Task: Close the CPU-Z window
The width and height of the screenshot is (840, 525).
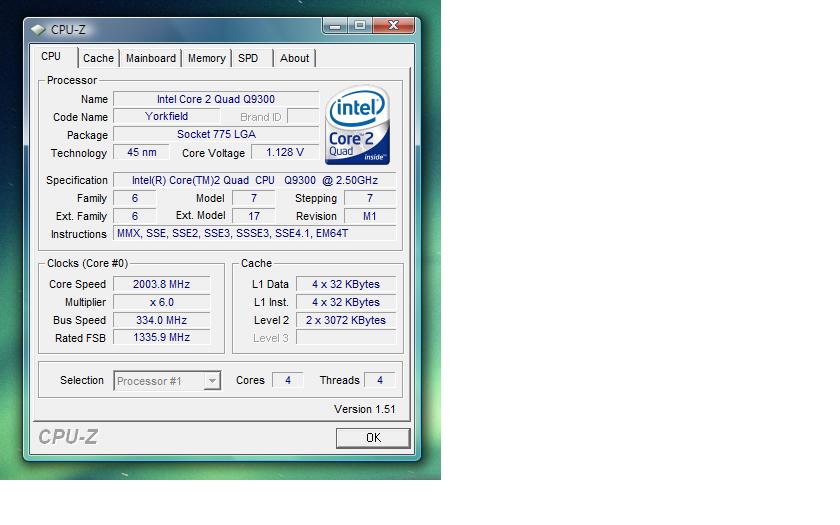Action: coord(393,26)
